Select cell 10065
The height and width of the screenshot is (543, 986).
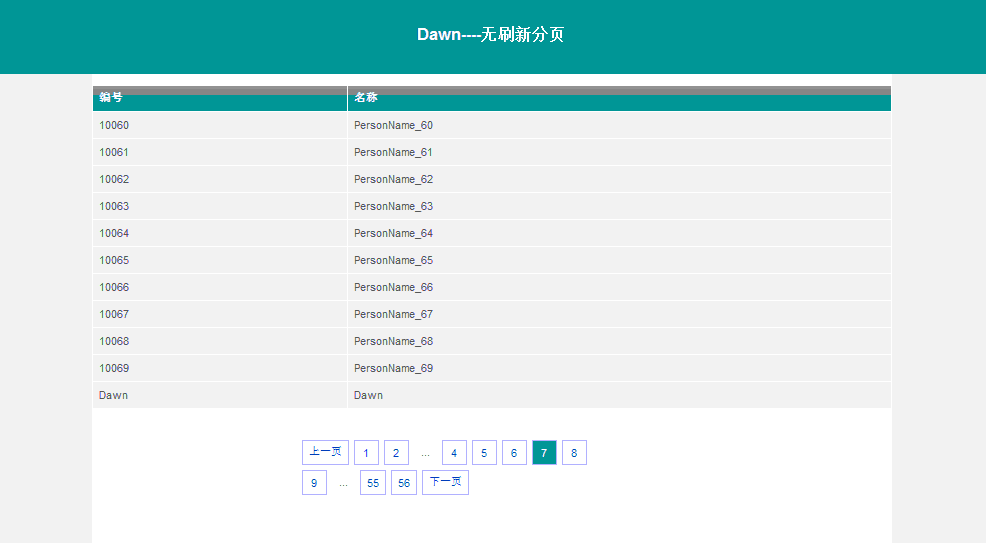pyautogui.click(x=219, y=260)
